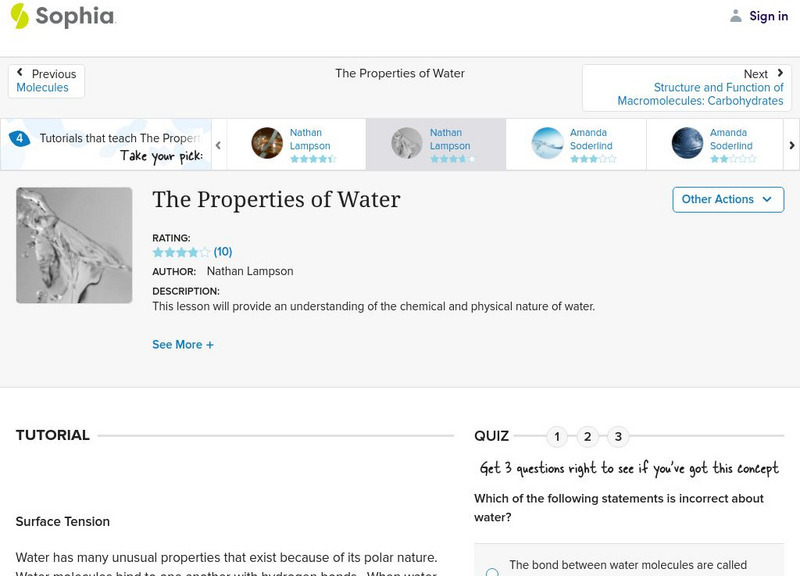Click the blue tutorials count badge
This screenshot has width=800, height=576.
pyautogui.click(x=19, y=139)
